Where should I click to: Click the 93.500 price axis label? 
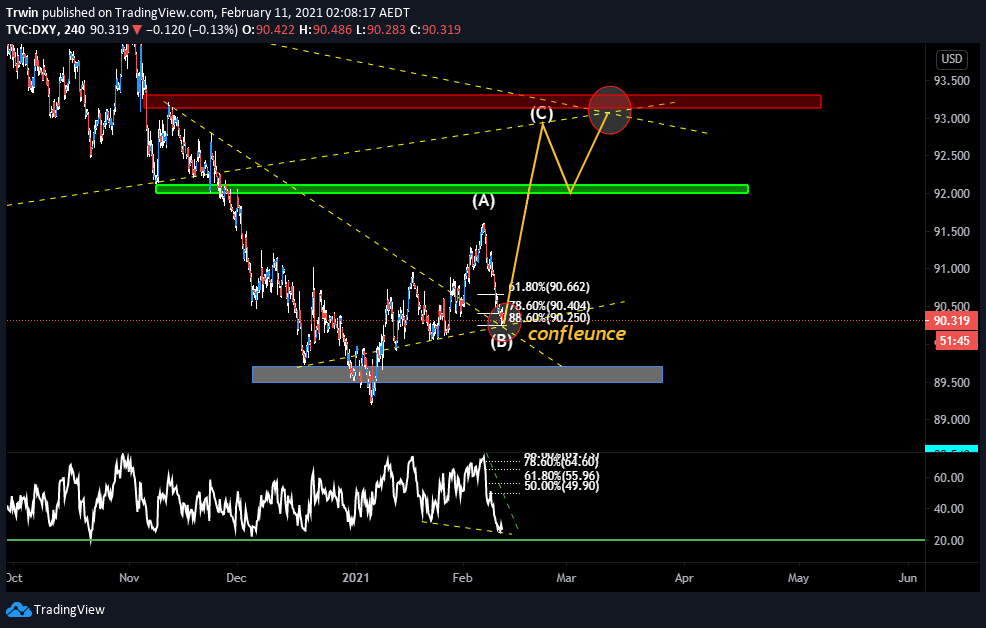[x=951, y=80]
